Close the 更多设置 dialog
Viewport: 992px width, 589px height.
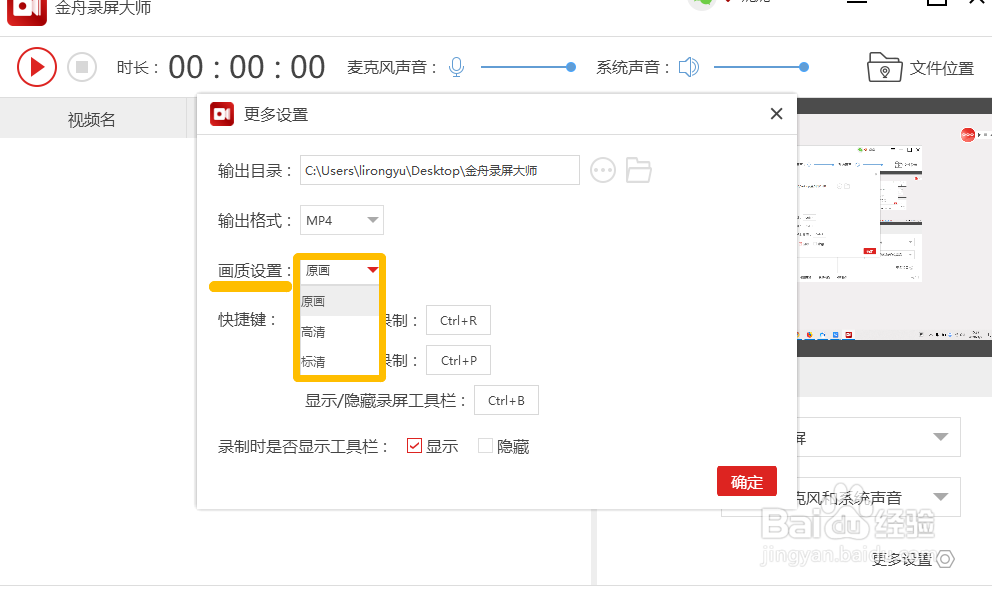pos(776,114)
